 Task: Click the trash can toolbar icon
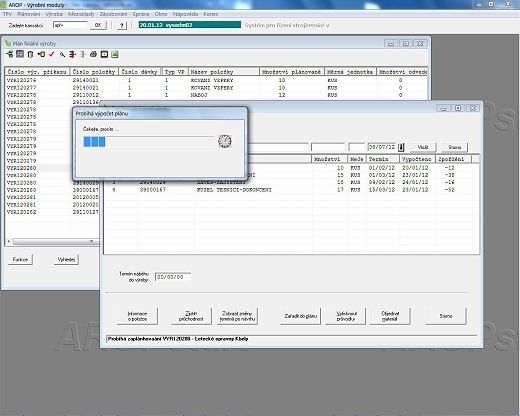30,54
